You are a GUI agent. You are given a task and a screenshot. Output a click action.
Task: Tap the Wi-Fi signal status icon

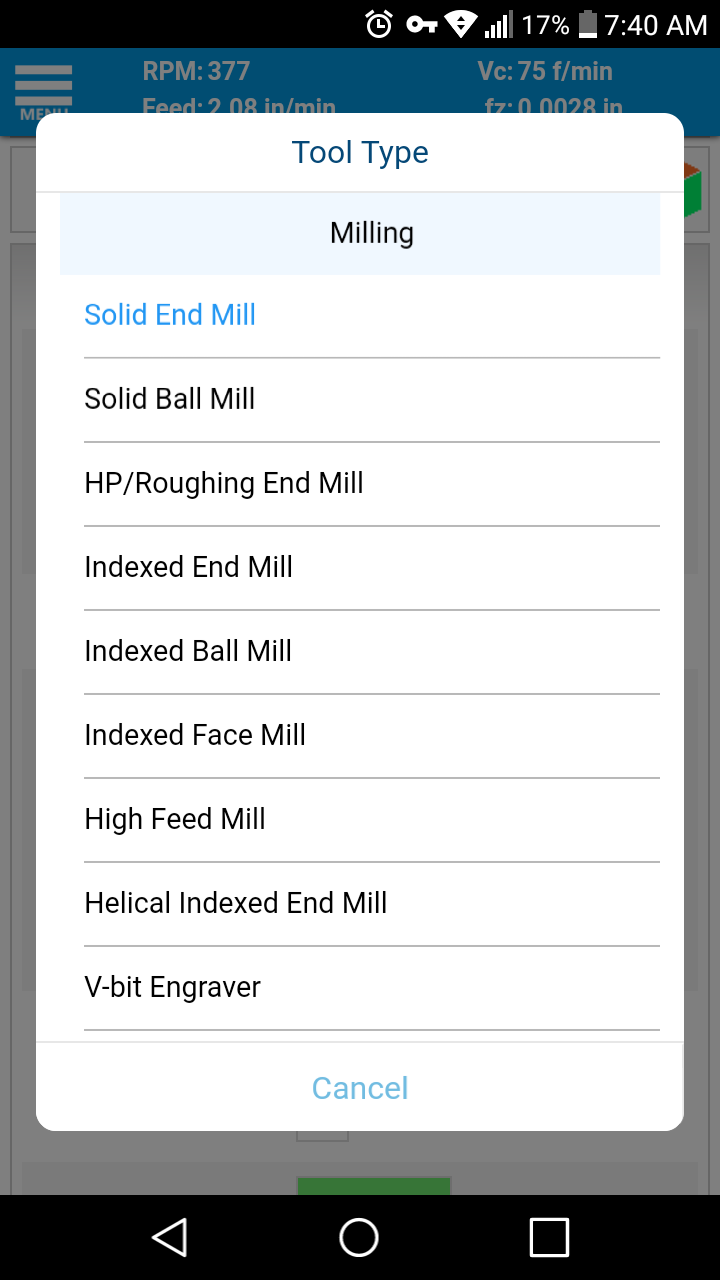pos(460,24)
